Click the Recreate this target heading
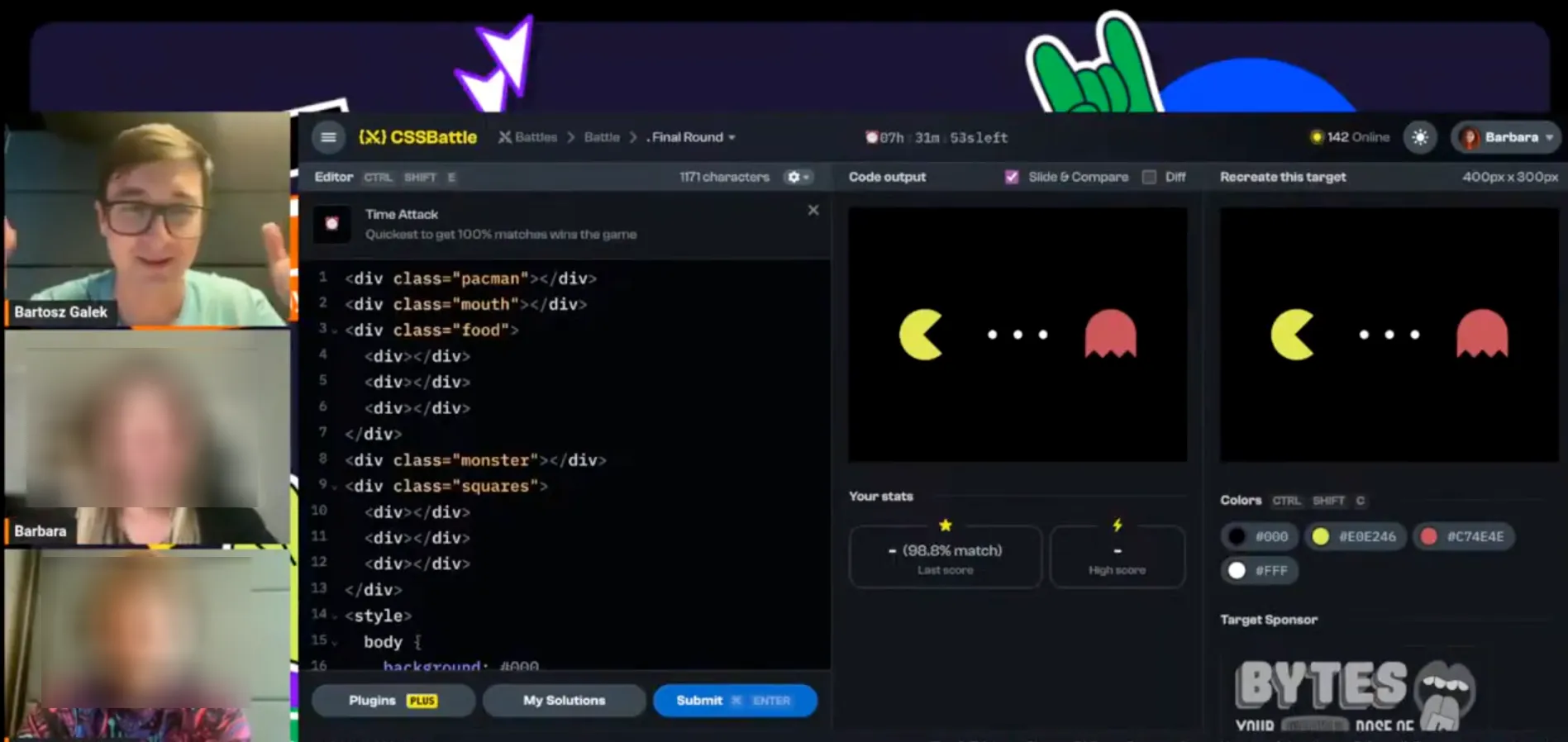 (x=1283, y=177)
